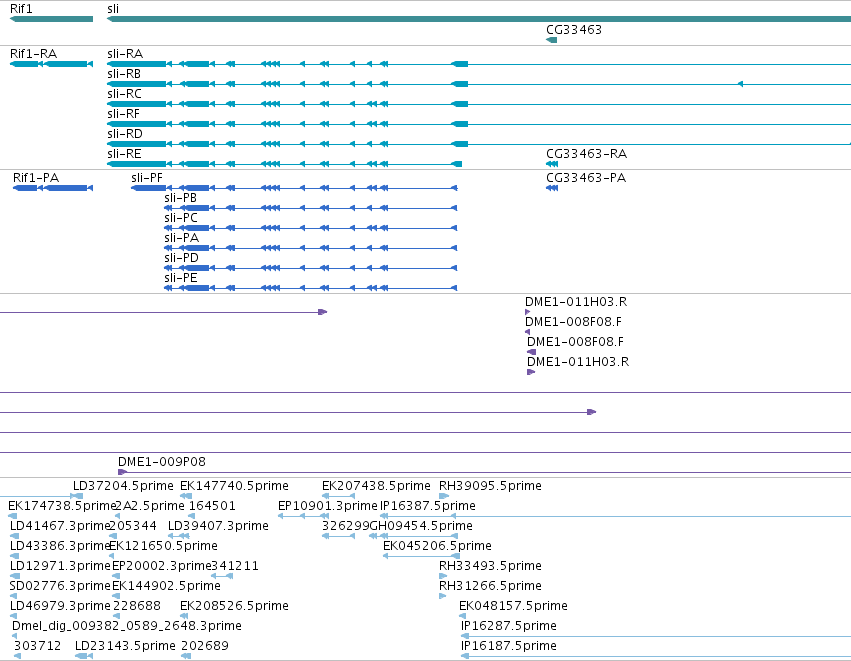Select the Rif1-RA transcript label
851x661 pixels.
(x=33, y=54)
